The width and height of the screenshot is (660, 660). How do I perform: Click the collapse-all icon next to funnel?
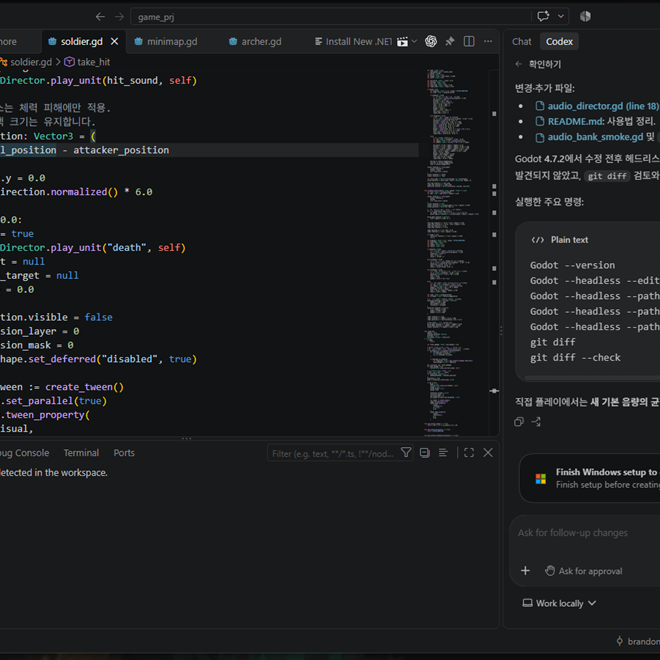[x=425, y=453]
